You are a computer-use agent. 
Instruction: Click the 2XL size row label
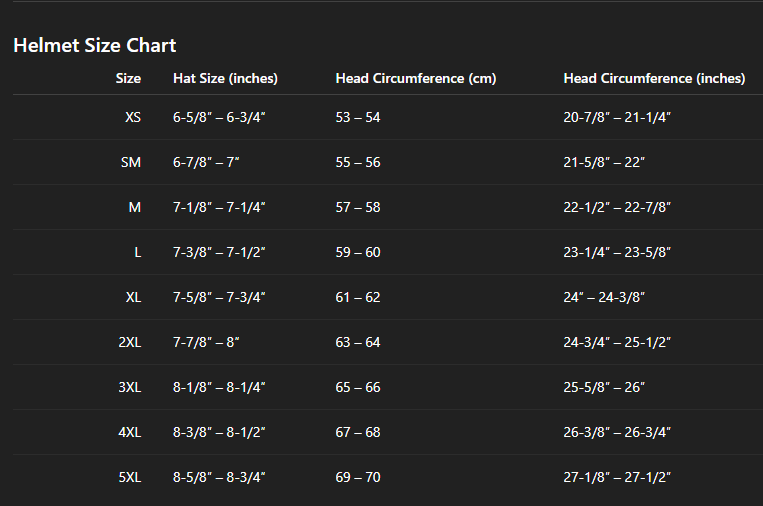[x=130, y=342]
